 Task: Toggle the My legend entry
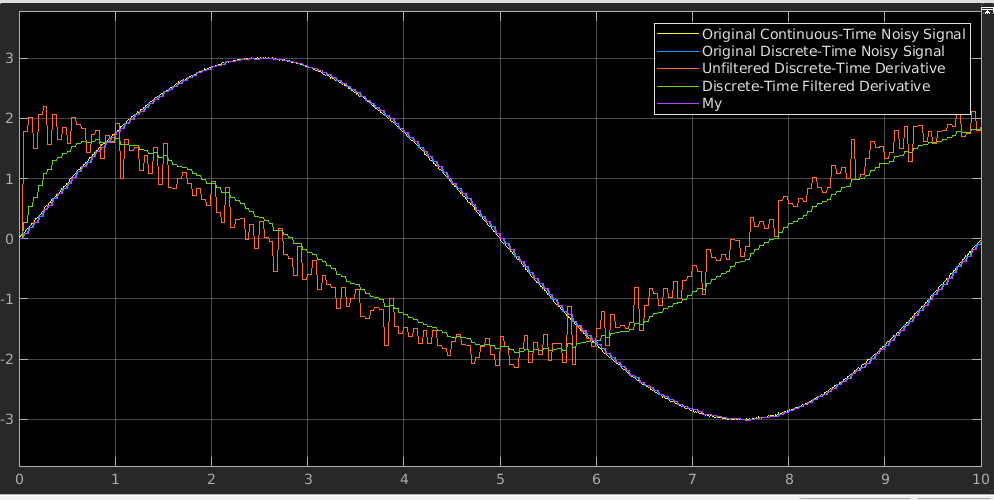point(712,103)
